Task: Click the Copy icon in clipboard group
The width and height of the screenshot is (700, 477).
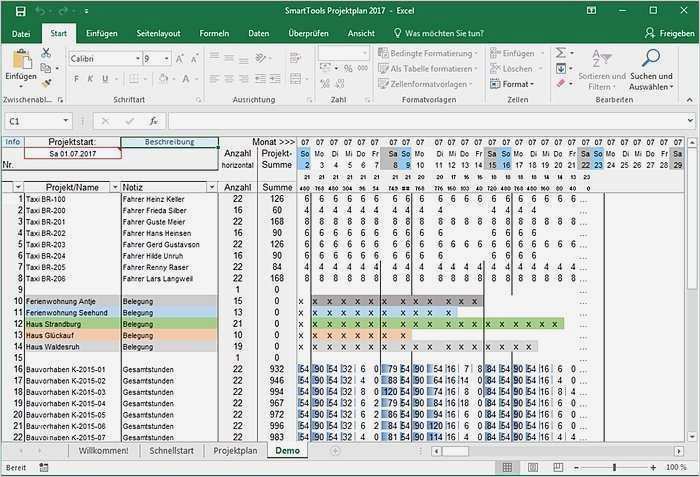Action: tap(46, 68)
